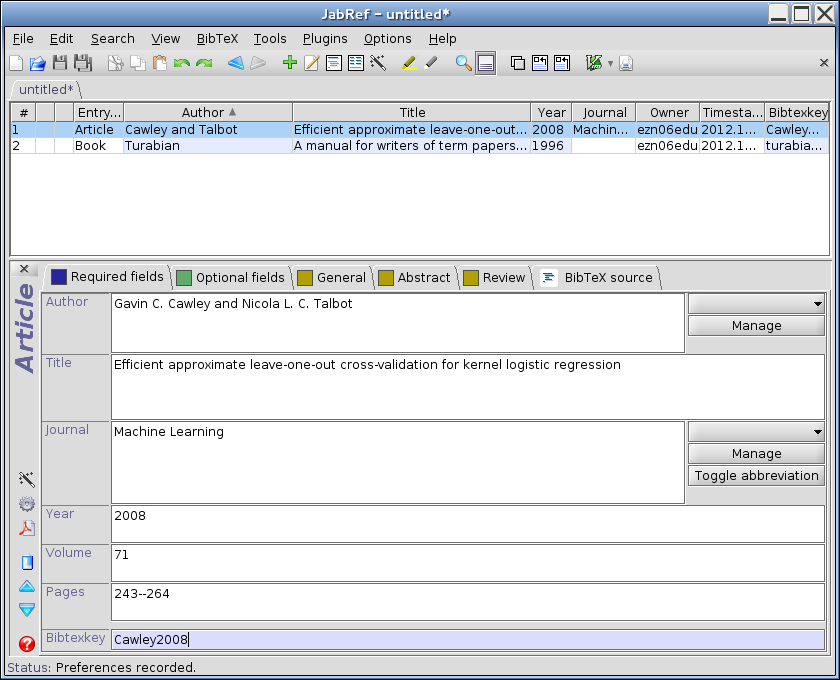Click into the Pages input field
Screen dimensions: 840x680
tap(467, 602)
